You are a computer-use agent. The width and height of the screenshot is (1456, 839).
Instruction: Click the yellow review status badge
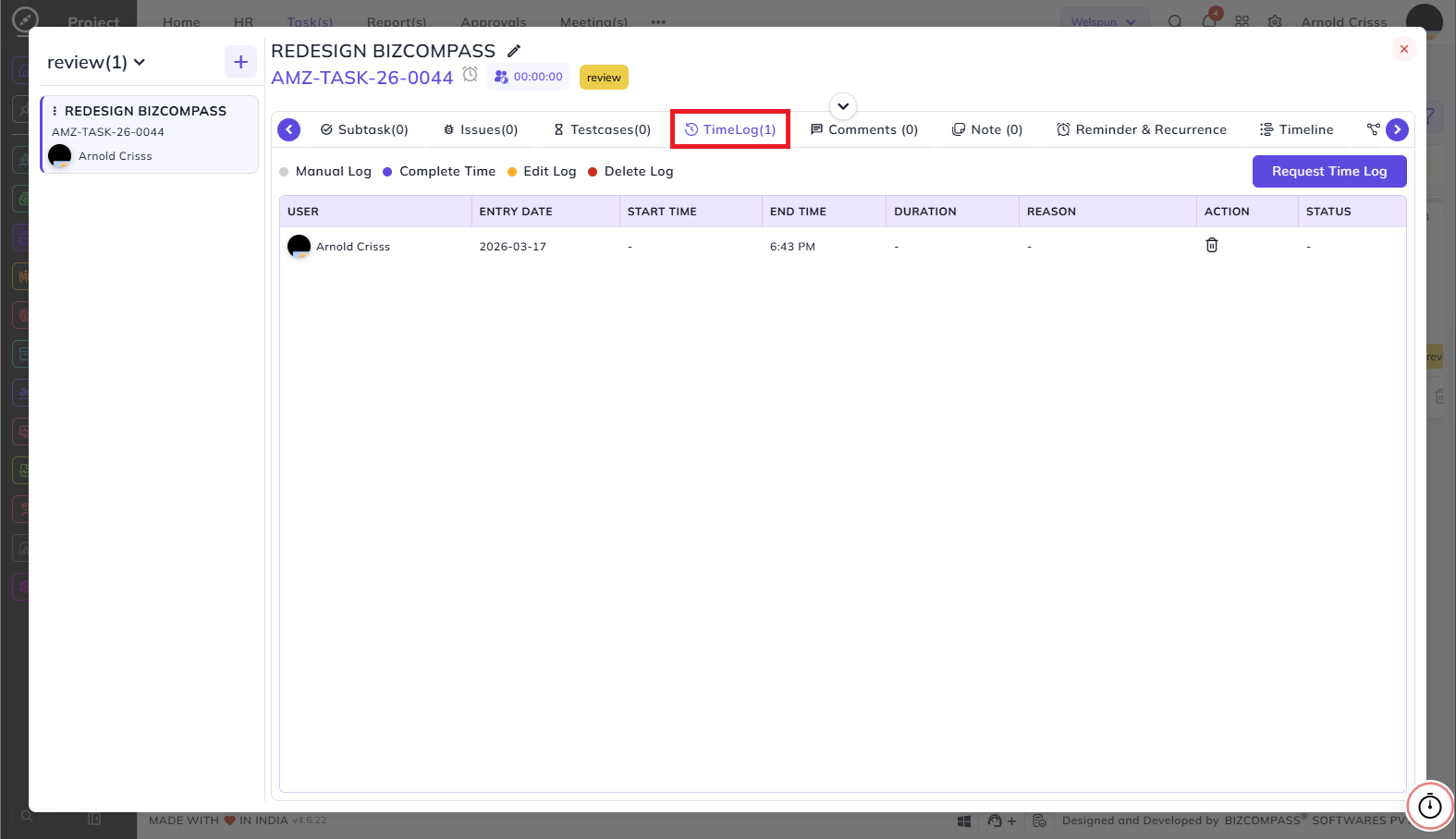point(604,78)
